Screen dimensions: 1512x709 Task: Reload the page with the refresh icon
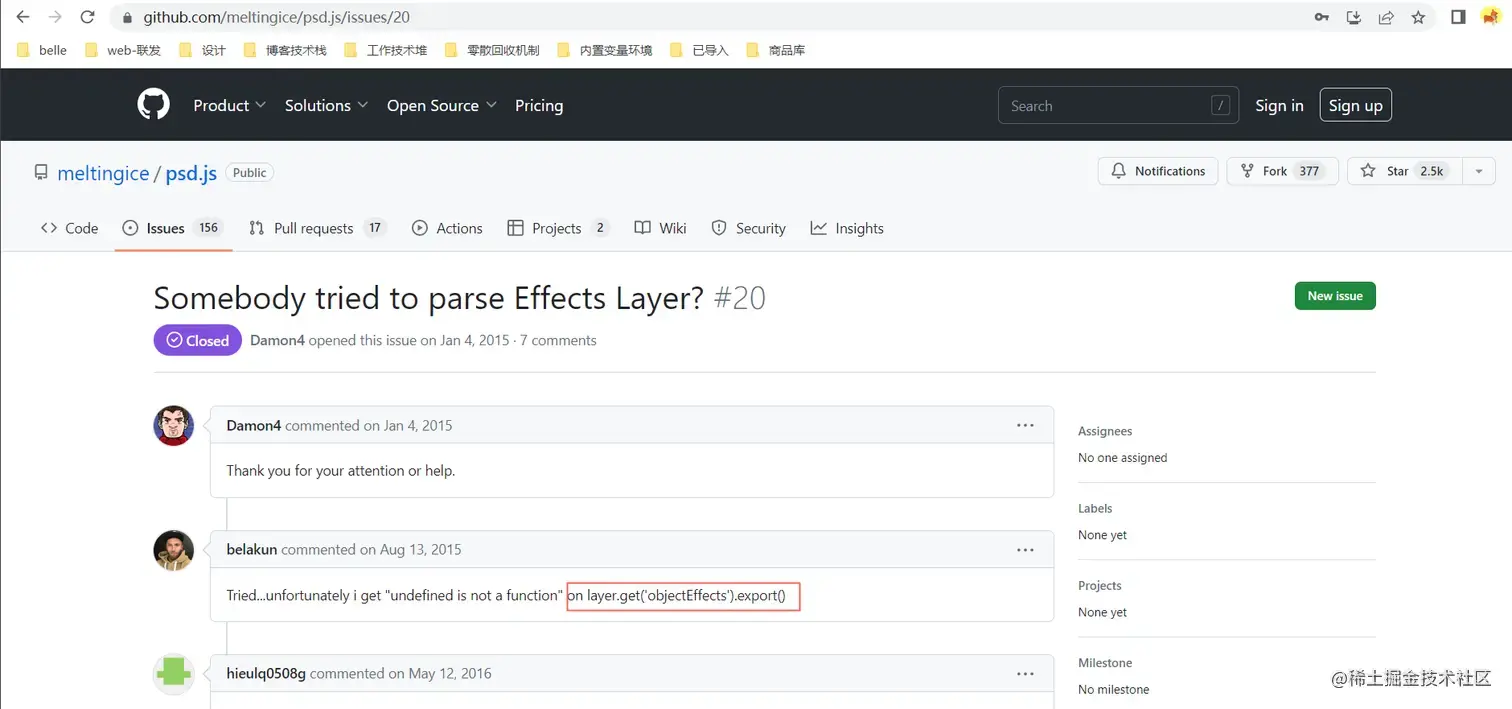[x=87, y=17]
